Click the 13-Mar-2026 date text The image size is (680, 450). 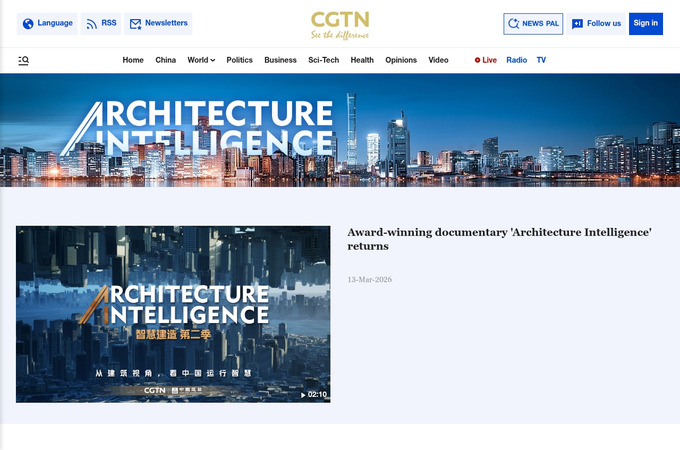click(369, 280)
